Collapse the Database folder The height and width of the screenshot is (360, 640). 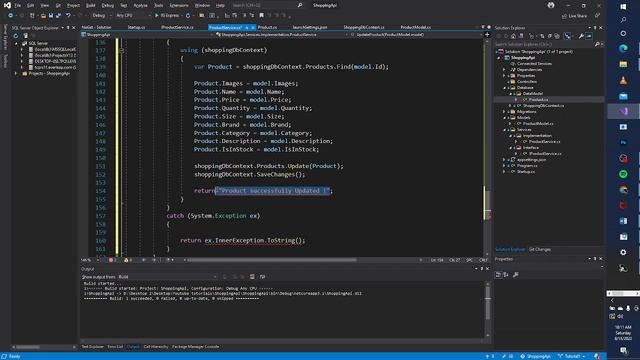tap(504, 88)
